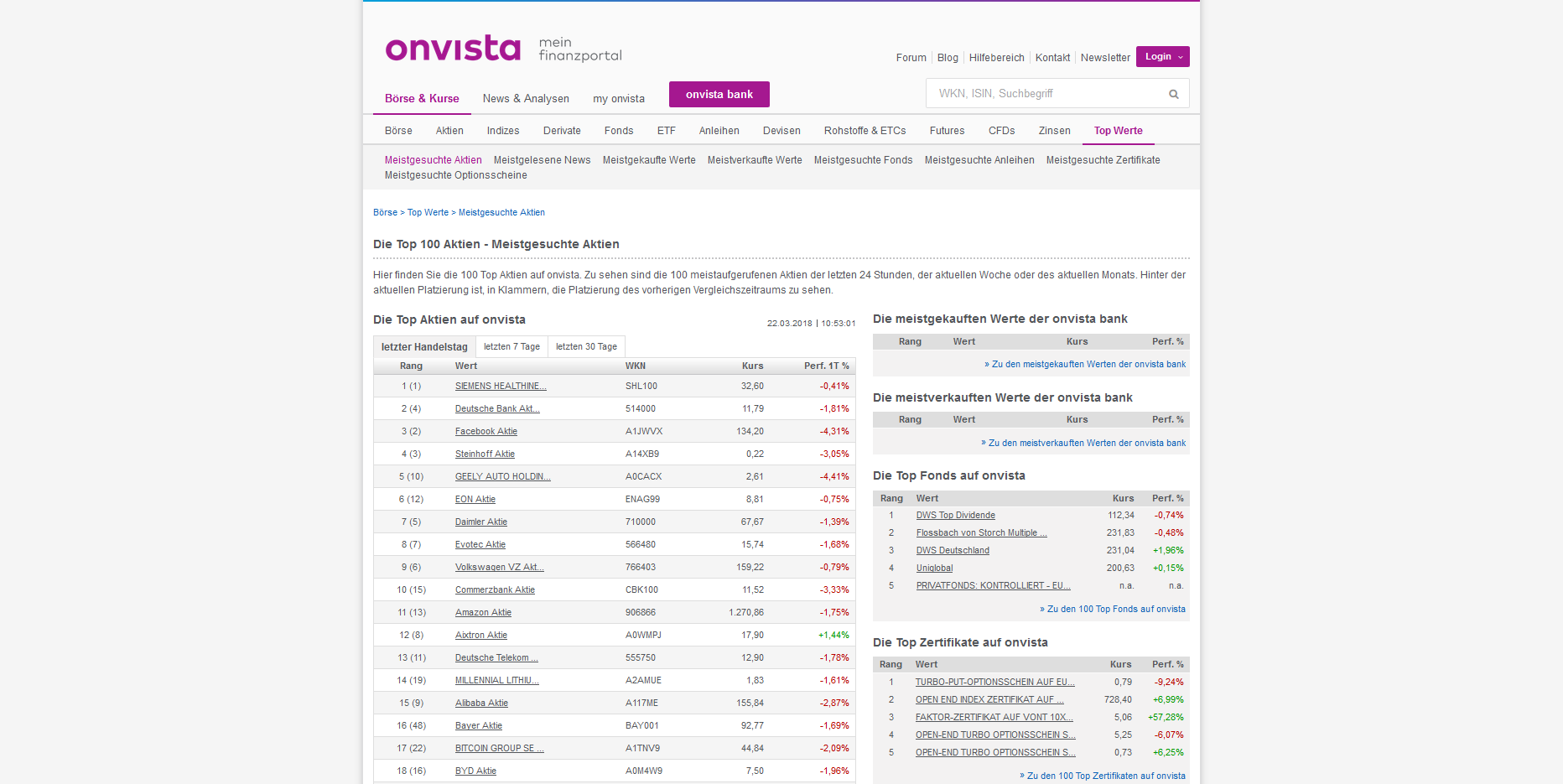Open CFDs menu item
The image size is (1563, 784).
1001,131
